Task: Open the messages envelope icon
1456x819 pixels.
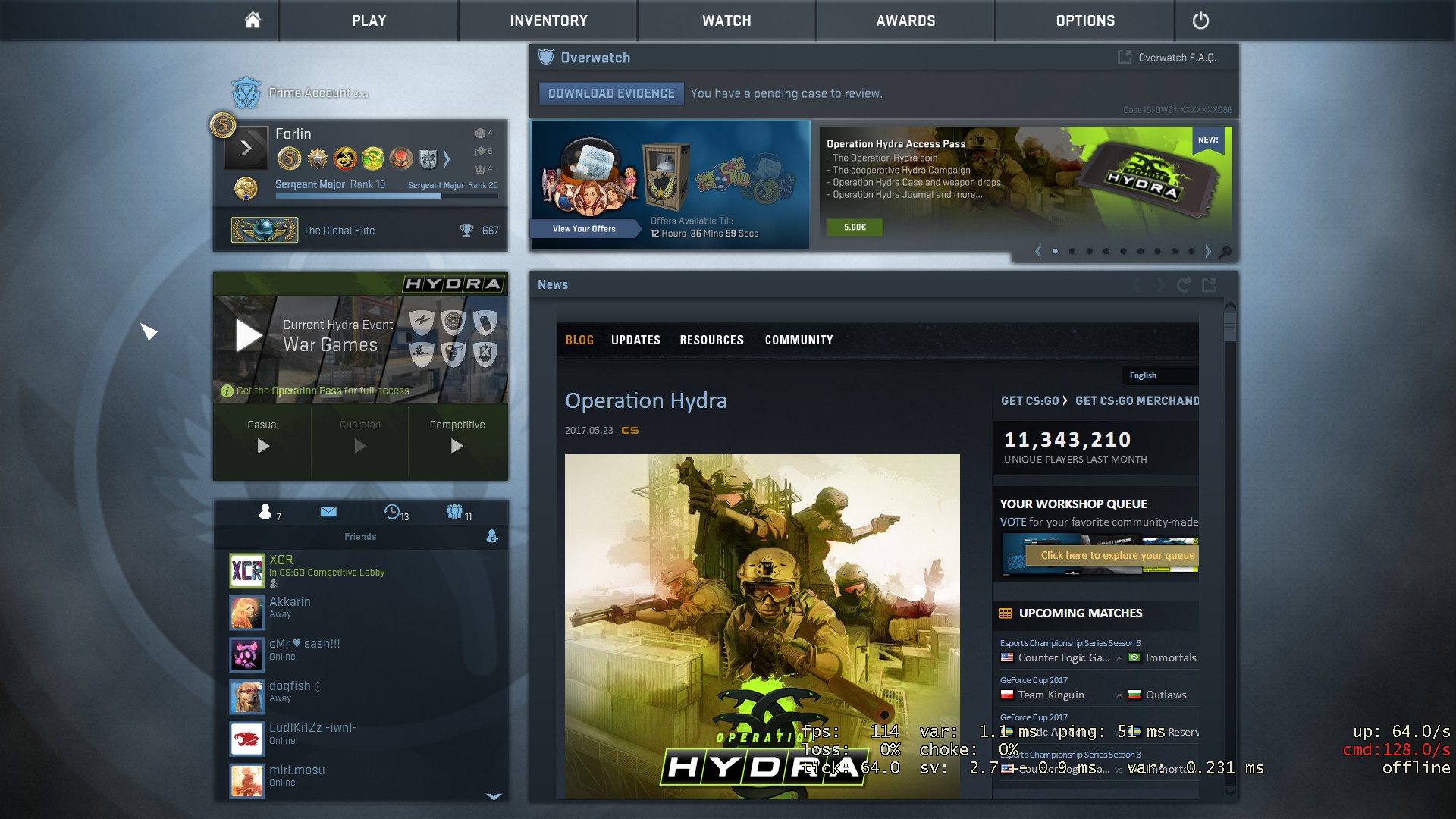Action: pos(328,512)
